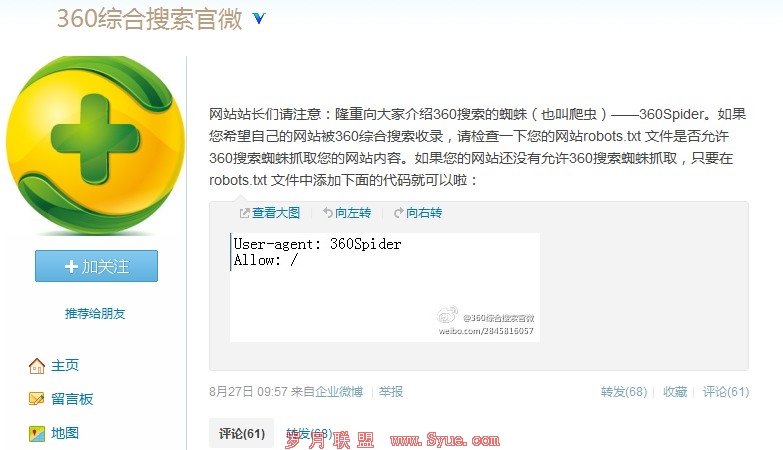Open the 主页 home icon
The image size is (783, 450).
[x=37, y=366]
